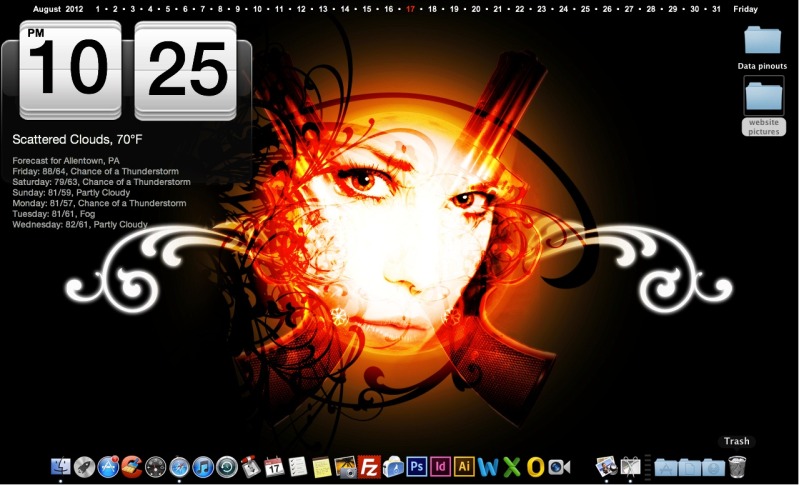Open Documents folder stack in Dock
The width and height of the screenshot is (799, 485).
click(x=689, y=468)
